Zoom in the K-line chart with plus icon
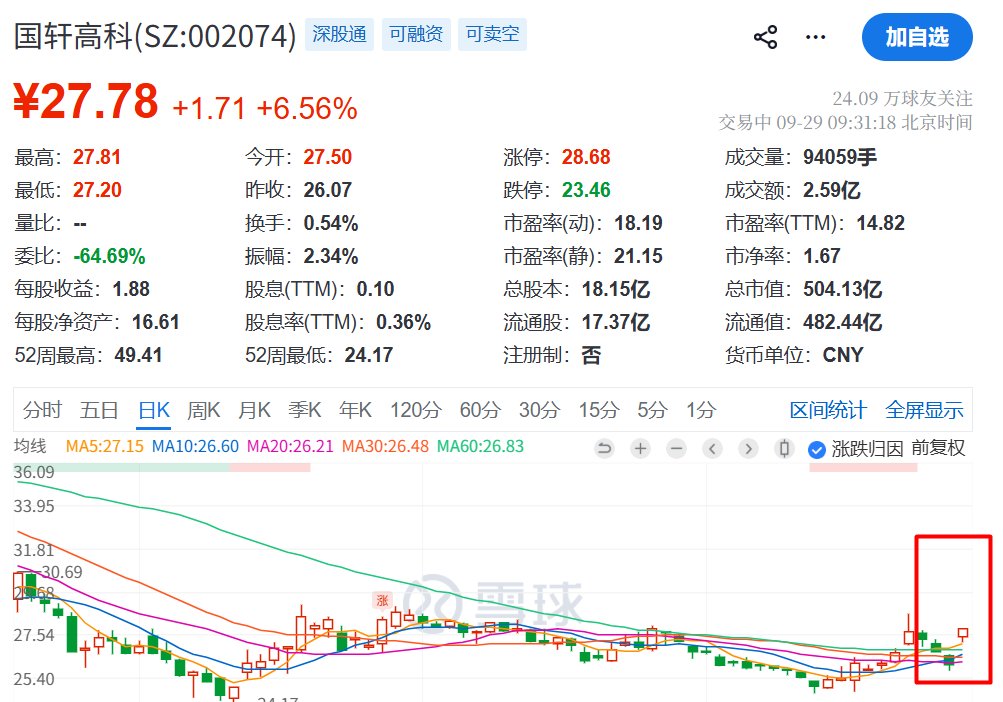Viewport: 1003px width, 702px height. (640, 449)
